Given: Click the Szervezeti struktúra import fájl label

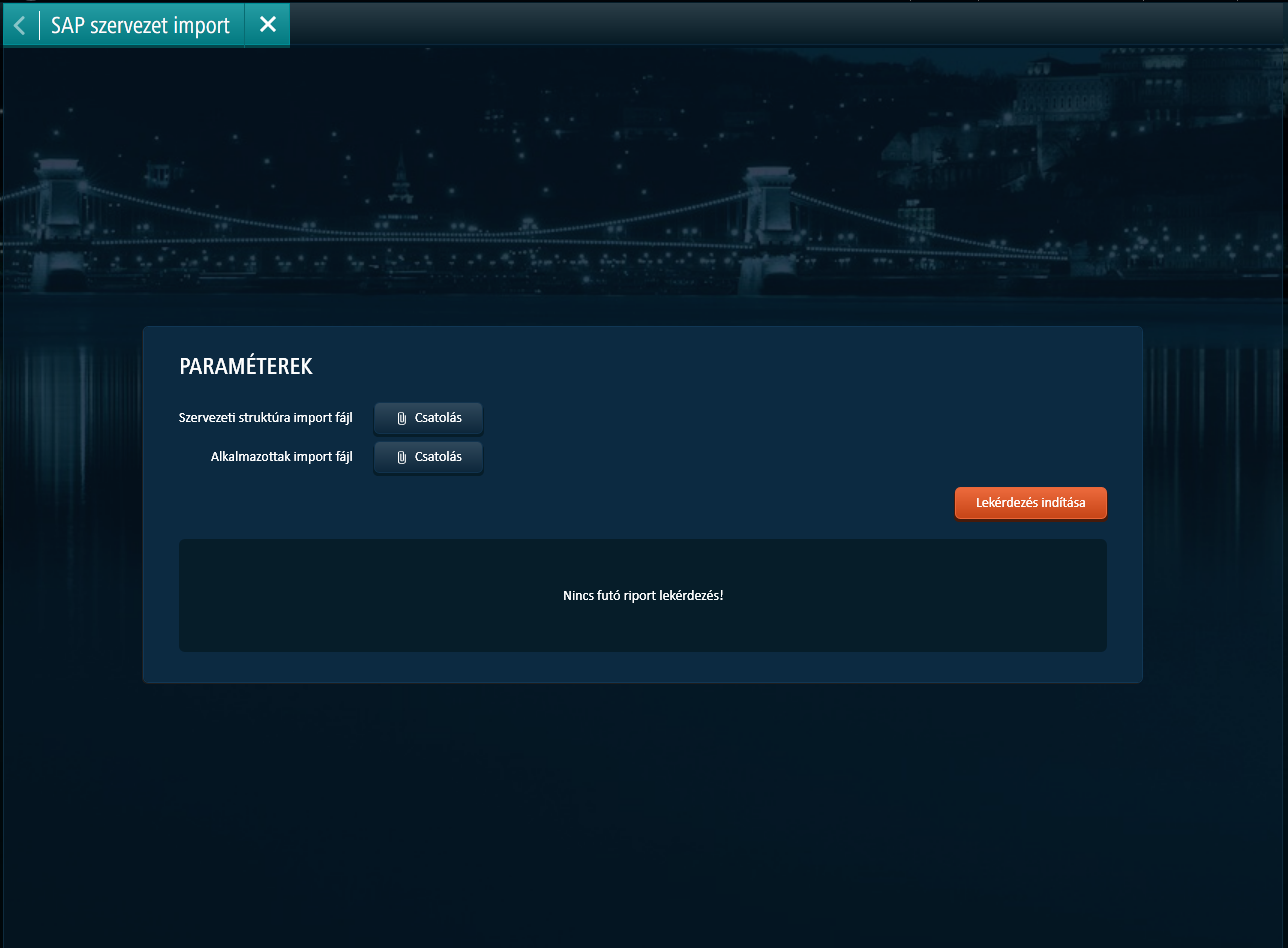Looking at the screenshot, I should (x=265, y=418).
